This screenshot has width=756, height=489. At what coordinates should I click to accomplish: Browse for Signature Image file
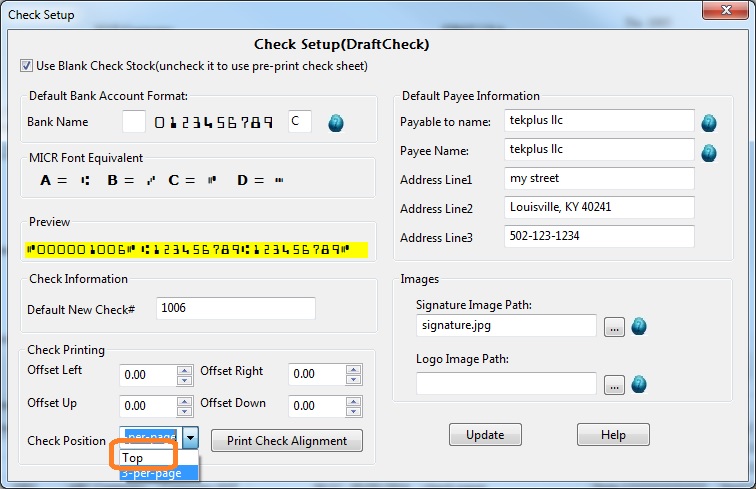(614, 326)
